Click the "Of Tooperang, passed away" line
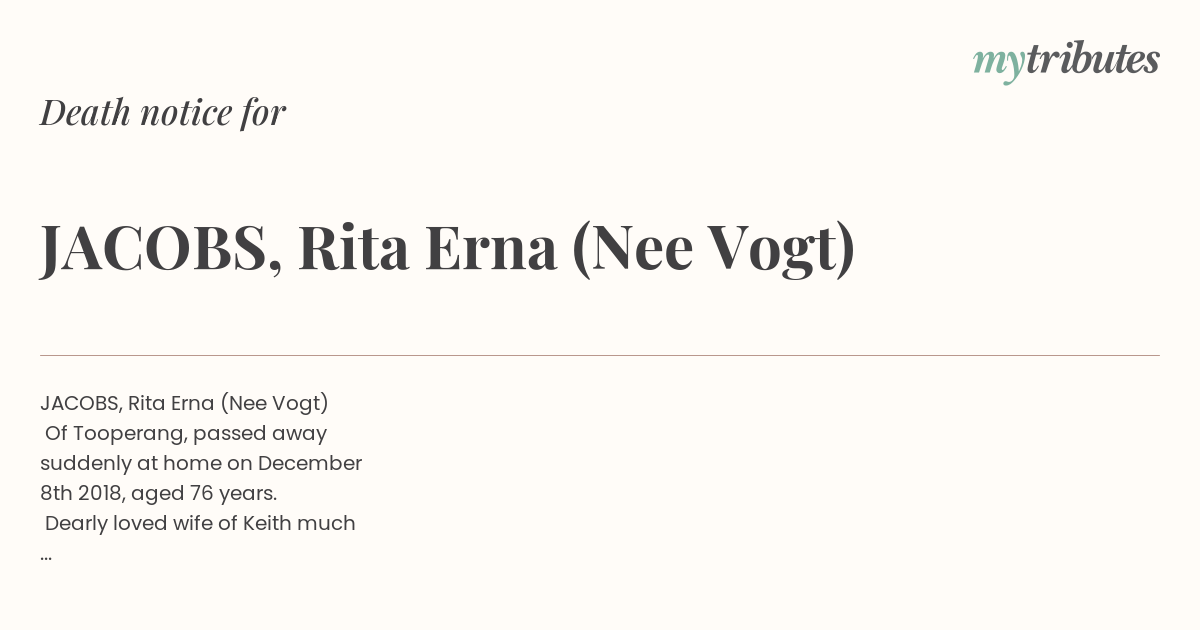 [x=186, y=434]
